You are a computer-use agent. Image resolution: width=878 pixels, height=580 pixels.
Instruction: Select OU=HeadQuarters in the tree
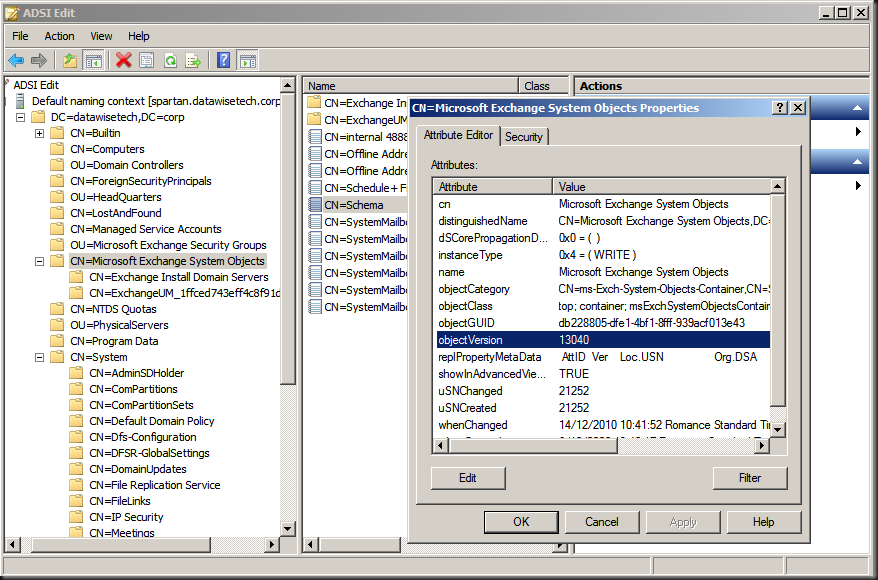click(x=115, y=197)
